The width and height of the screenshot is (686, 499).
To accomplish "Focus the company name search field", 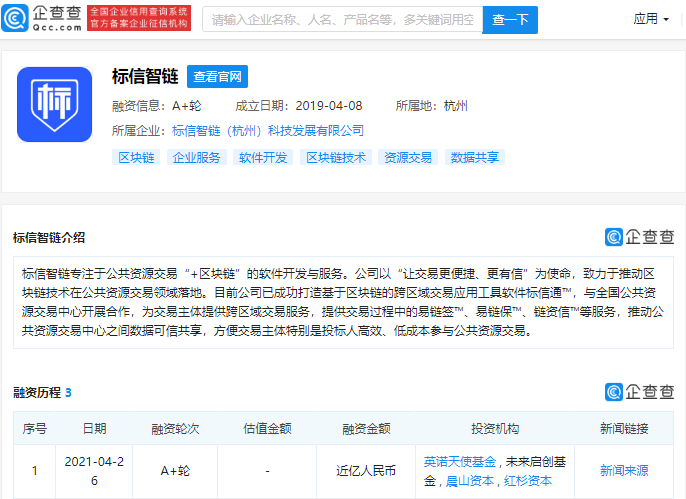I will tap(343, 19).
